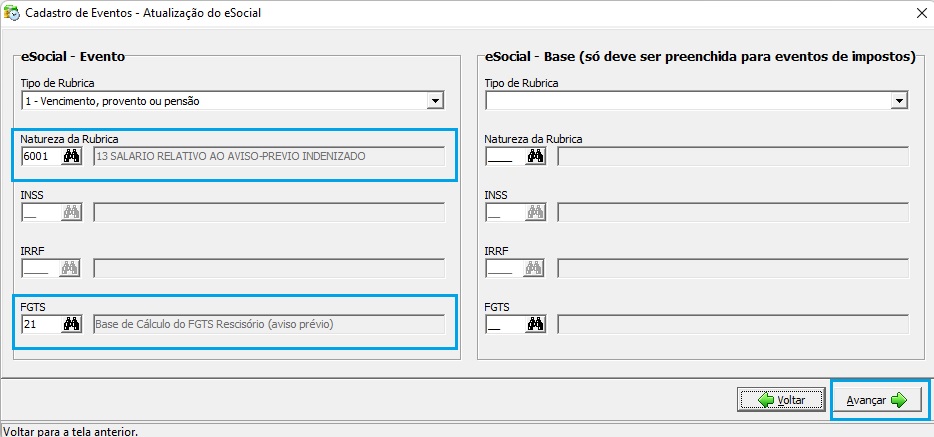Click the 'eSocial - Evento' group title

click(73, 57)
